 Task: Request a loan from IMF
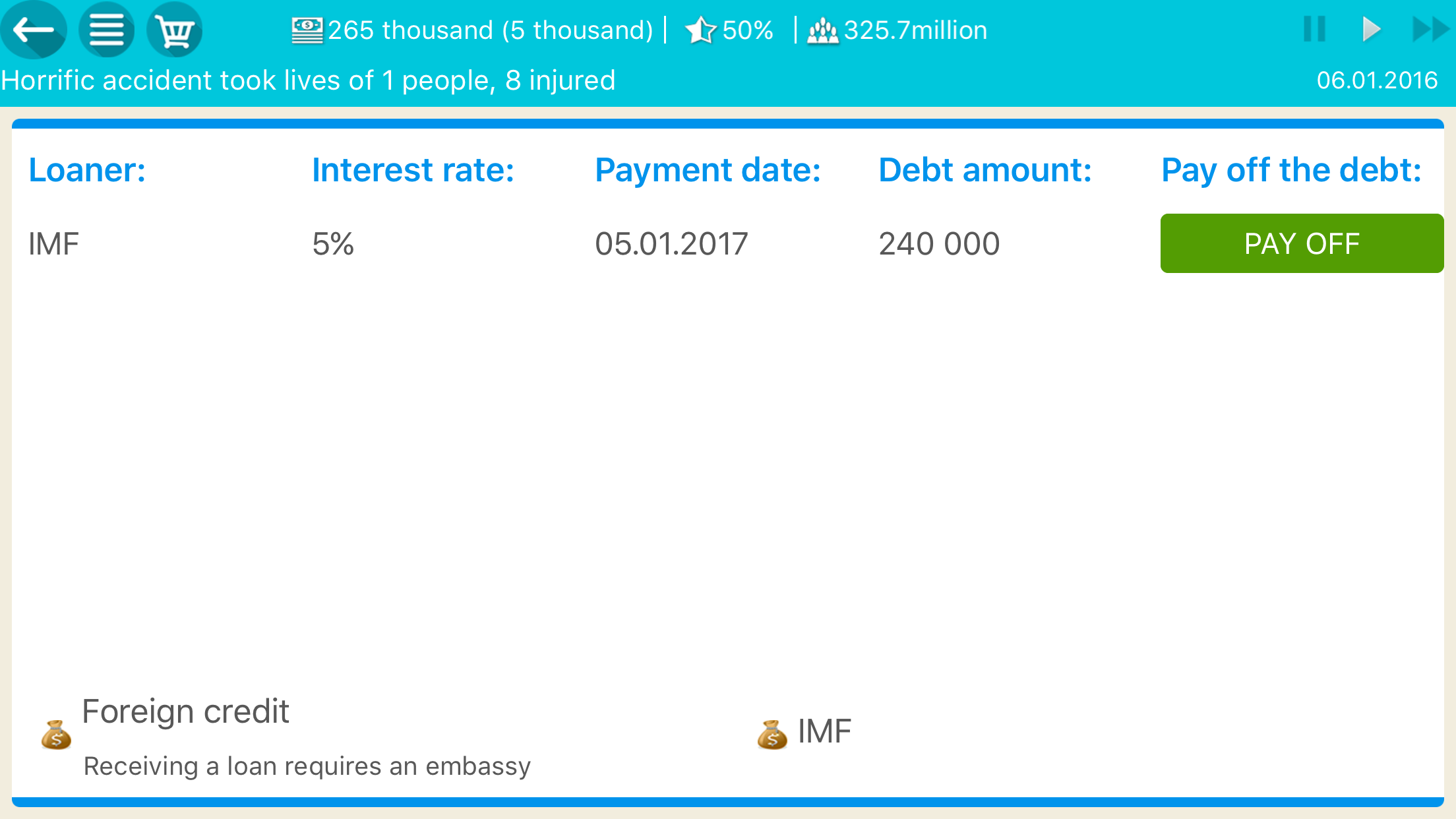pyautogui.click(x=824, y=731)
